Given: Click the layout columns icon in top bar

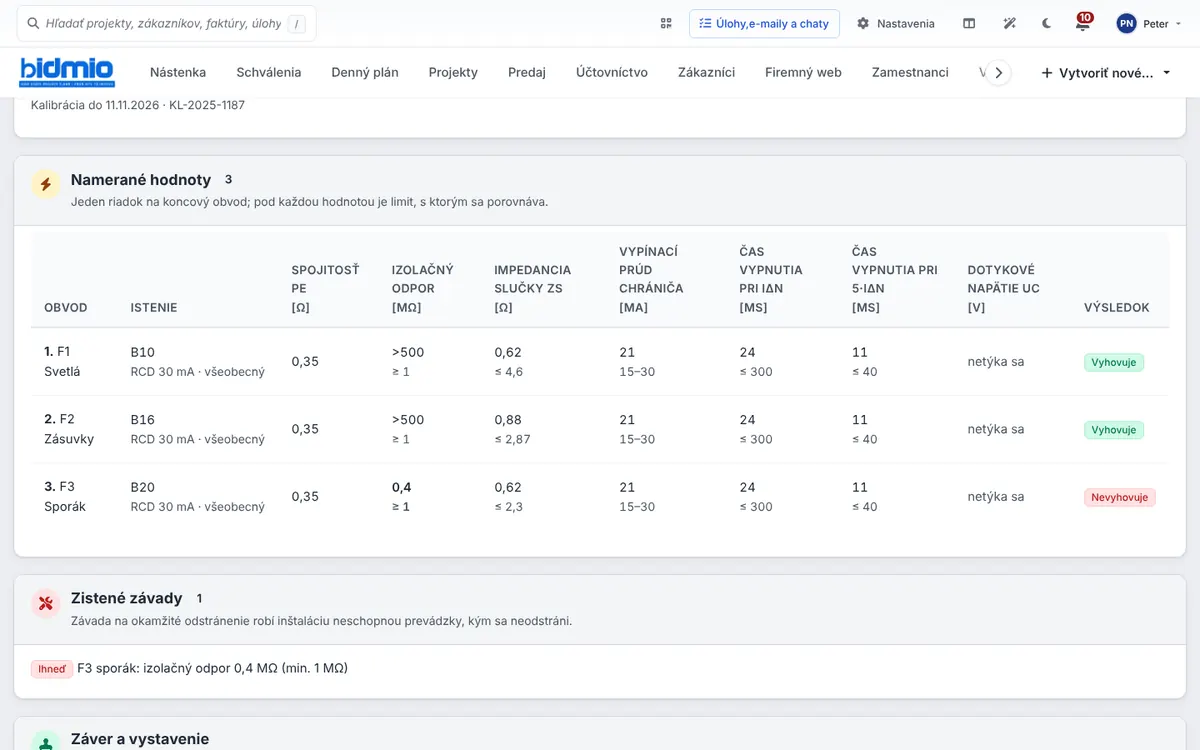Looking at the screenshot, I should 969,23.
